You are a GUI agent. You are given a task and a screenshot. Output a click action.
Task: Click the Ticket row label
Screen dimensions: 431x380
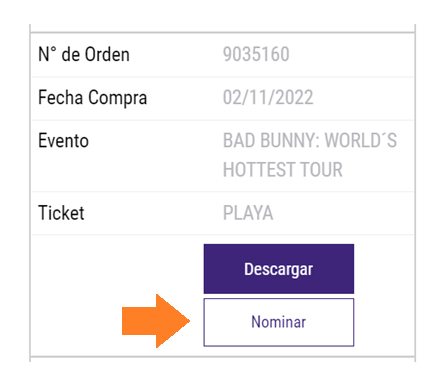point(61,213)
